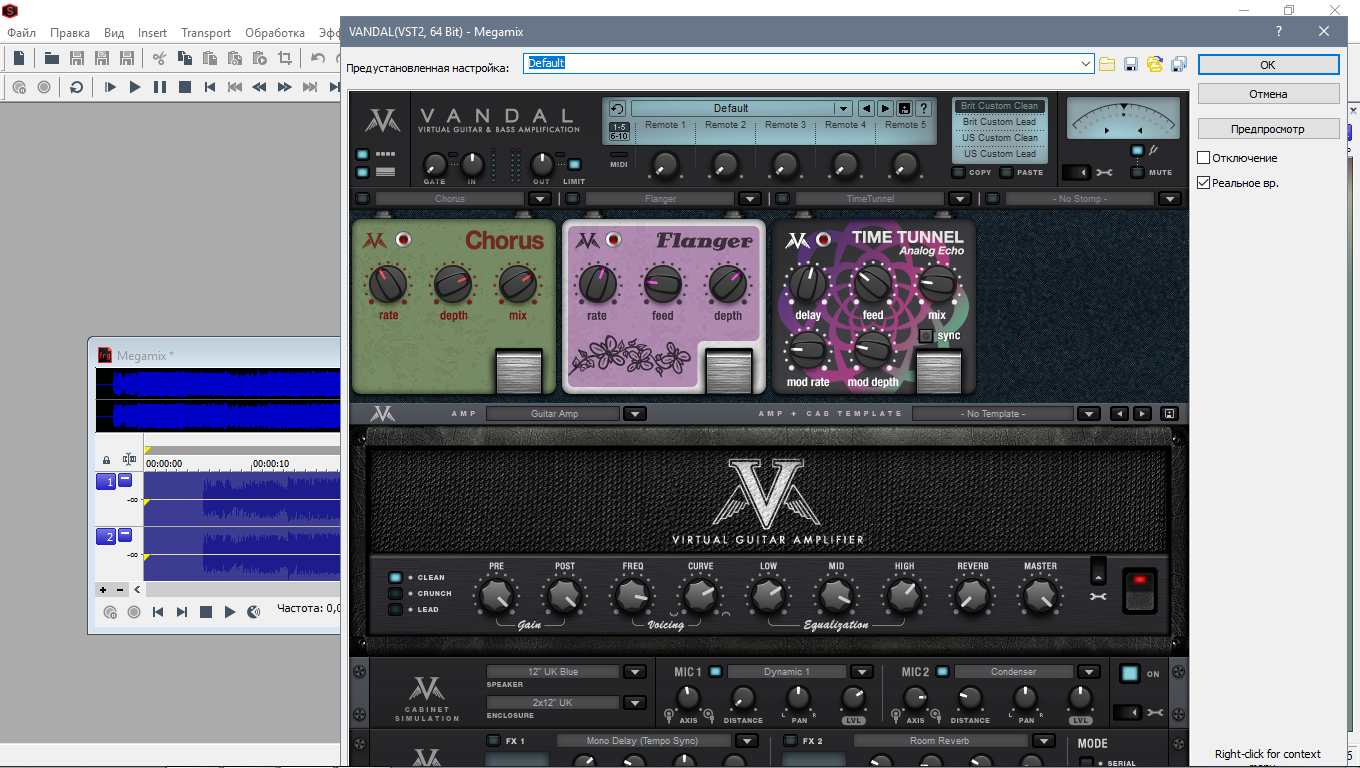The width and height of the screenshot is (1360, 768).
Task: Open the Файл menu
Action: click(x=21, y=33)
